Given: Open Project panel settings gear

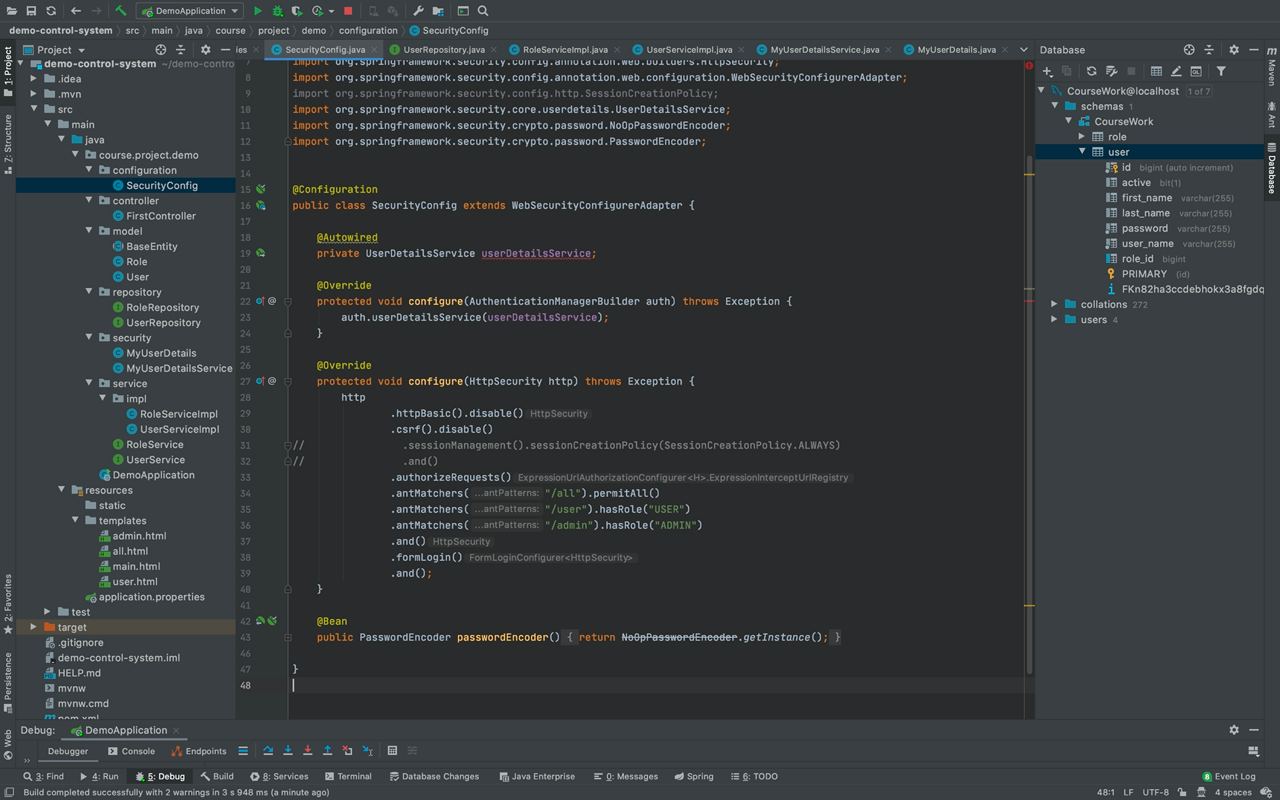Looking at the screenshot, I should coord(205,49).
